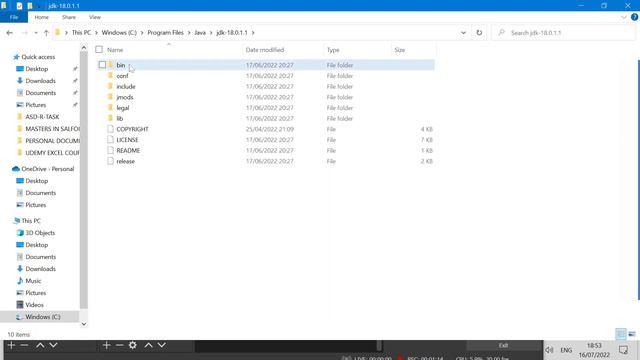Screen dimensions: 640x360
Task: Open 3D Objects under This PC
Action: point(40,233)
